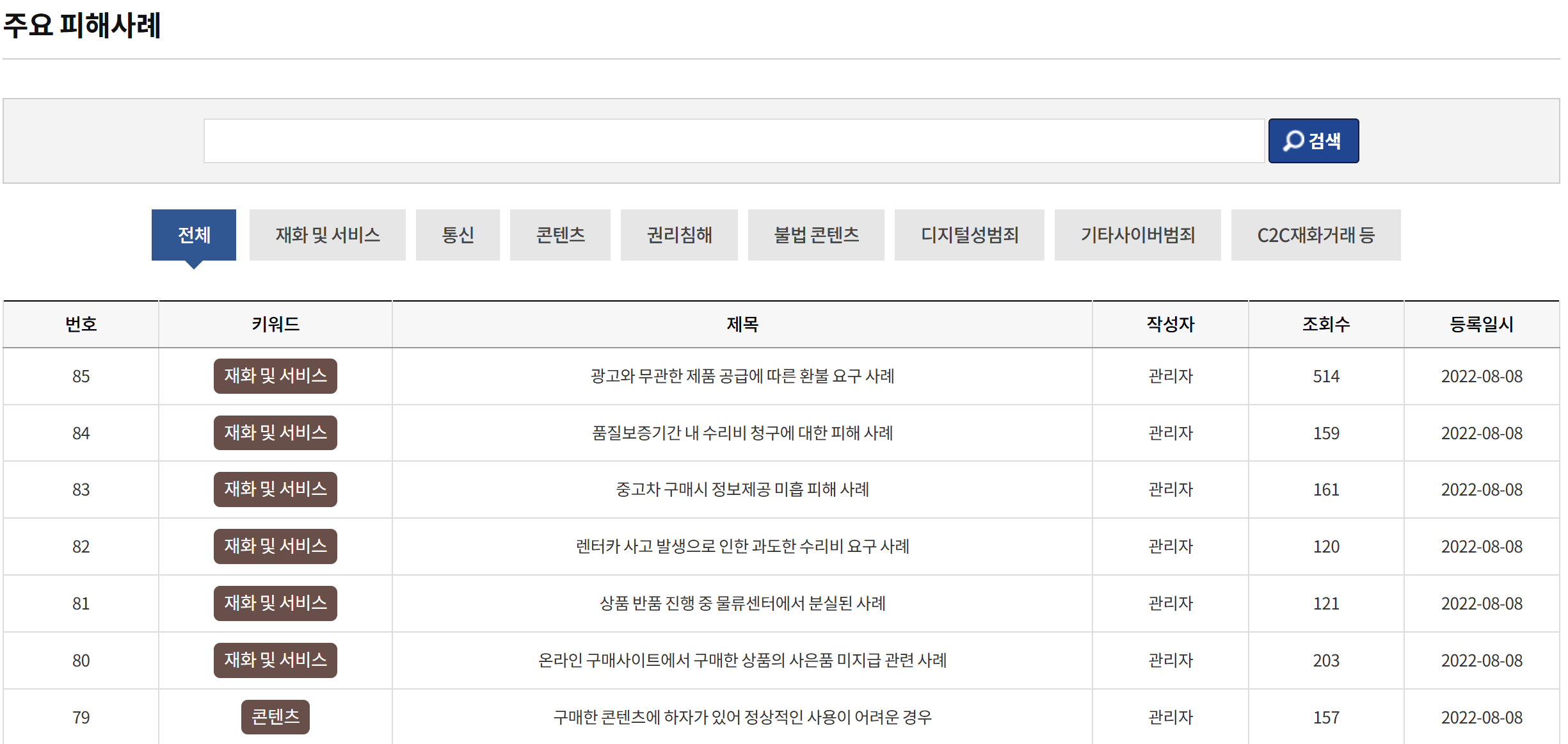Open the 기타사이버범죄 filter
The image size is (1568, 744).
(x=1137, y=234)
